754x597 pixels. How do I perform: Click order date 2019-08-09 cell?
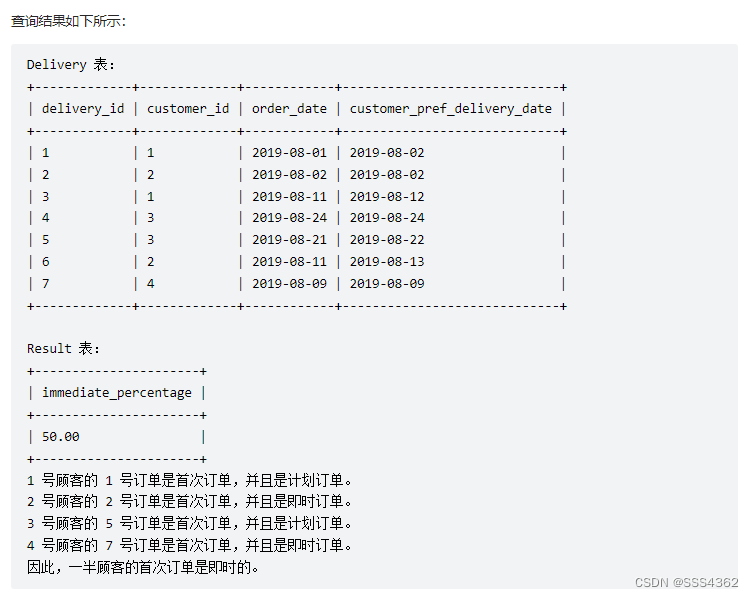[x=289, y=284]
